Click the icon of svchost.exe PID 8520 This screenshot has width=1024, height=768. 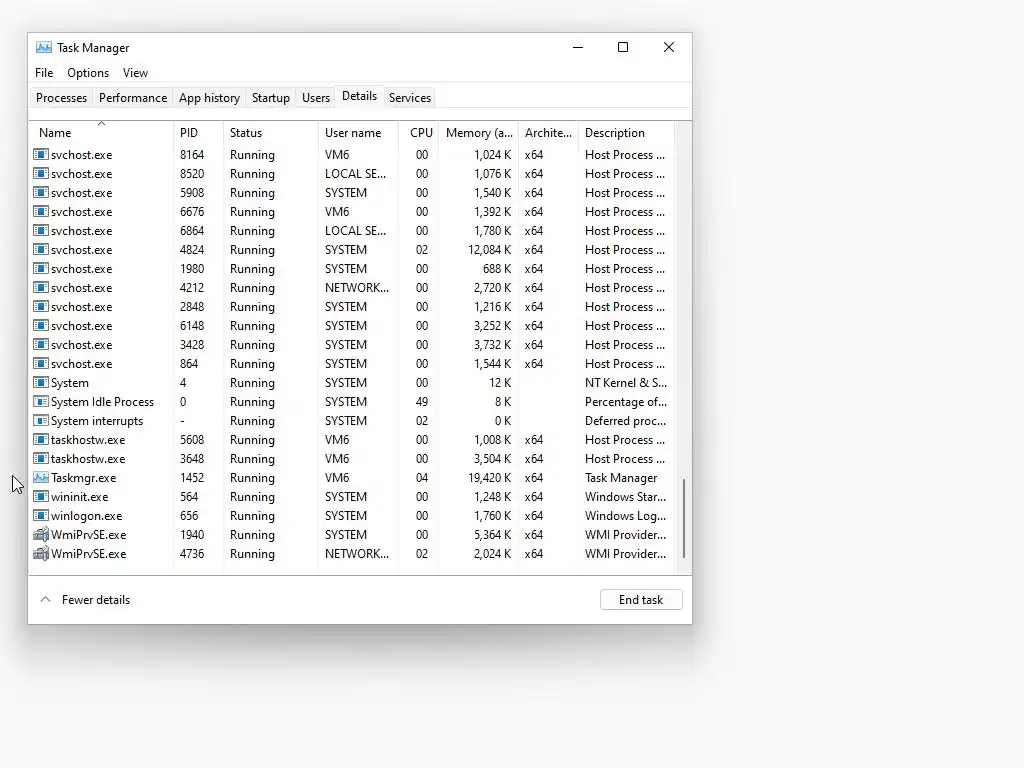click(40, 174)
